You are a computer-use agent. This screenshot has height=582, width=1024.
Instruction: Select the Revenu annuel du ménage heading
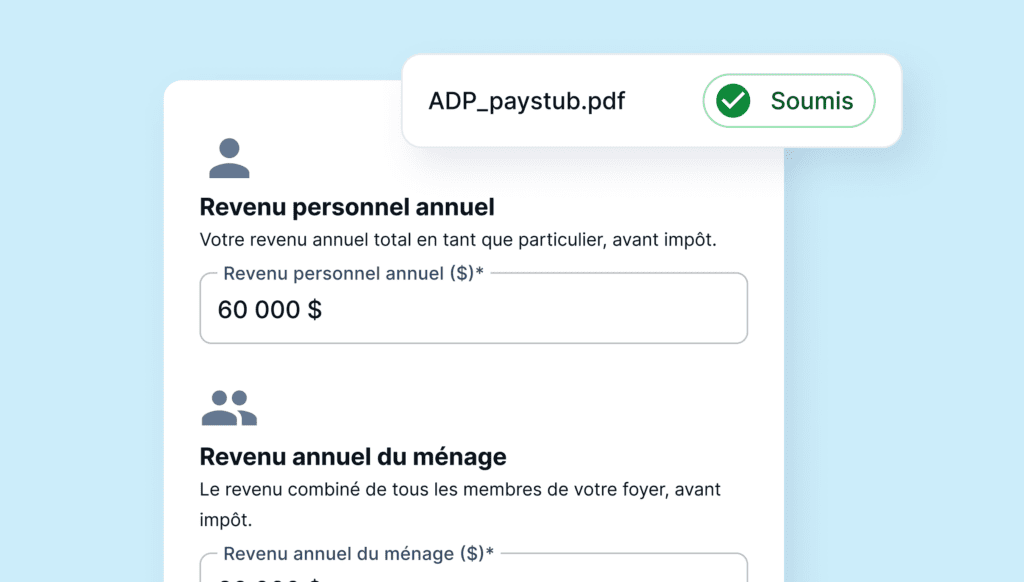point(353,457)
